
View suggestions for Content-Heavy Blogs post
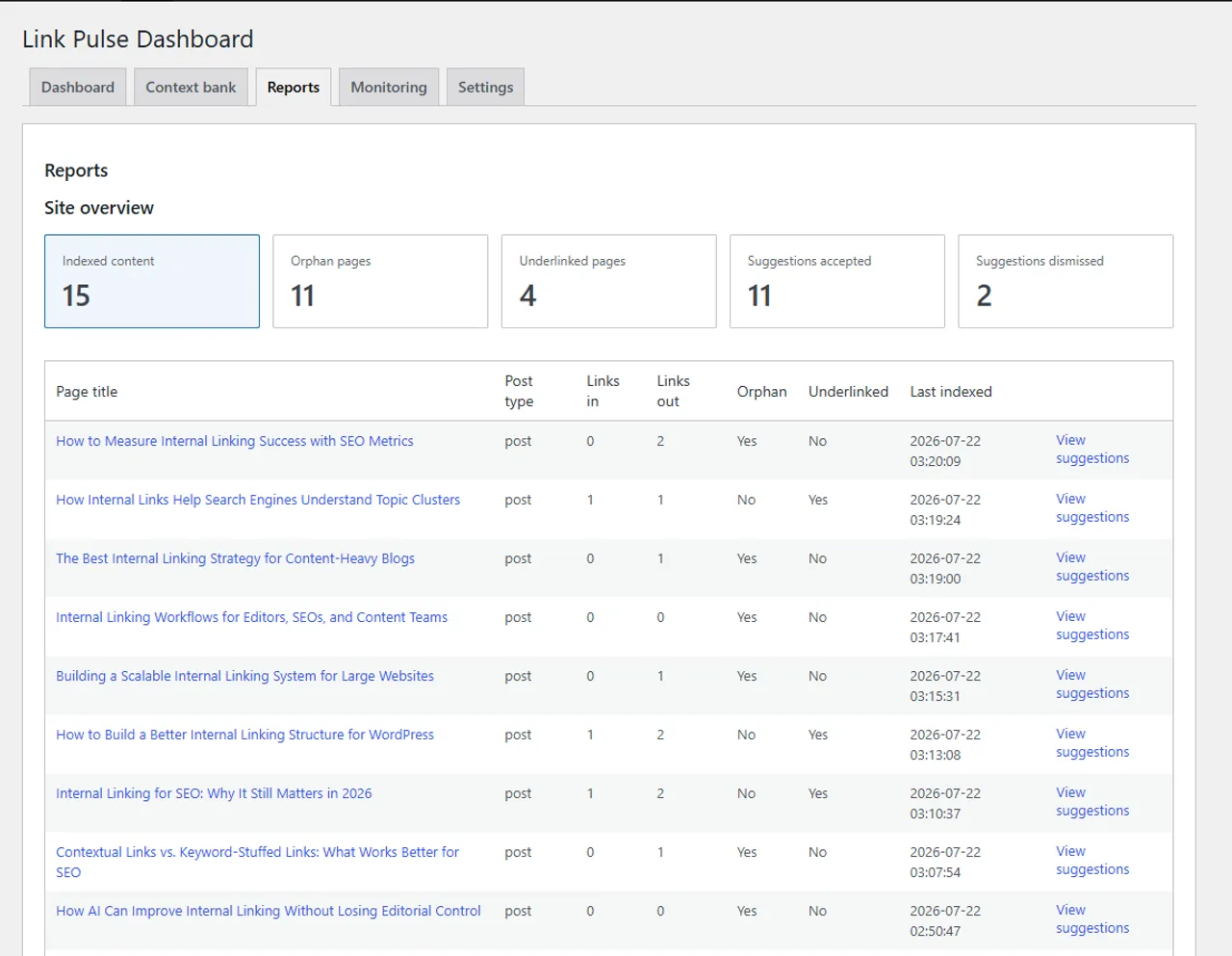click(x=1092, y=567)
